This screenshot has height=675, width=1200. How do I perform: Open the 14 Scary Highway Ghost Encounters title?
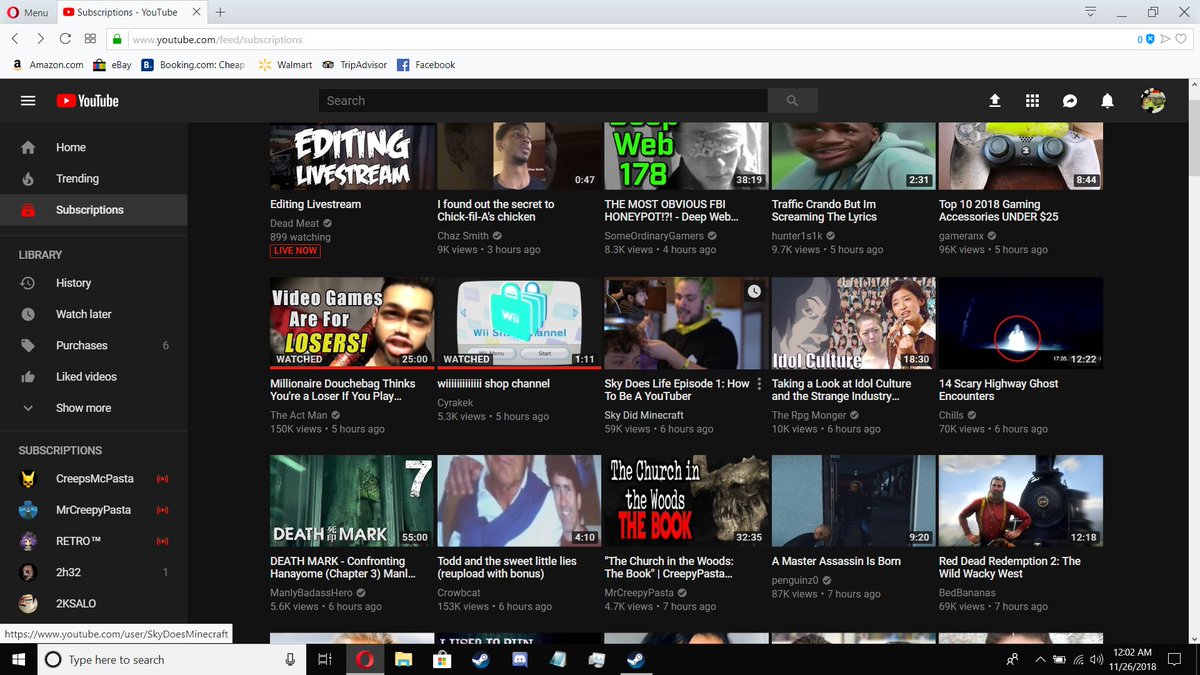coord(998,390)
